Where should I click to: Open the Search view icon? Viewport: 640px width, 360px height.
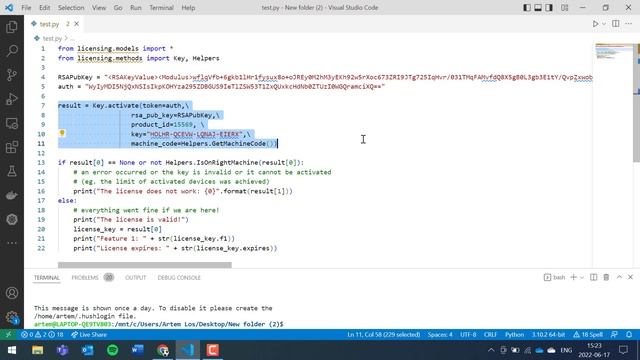point(12,51)
